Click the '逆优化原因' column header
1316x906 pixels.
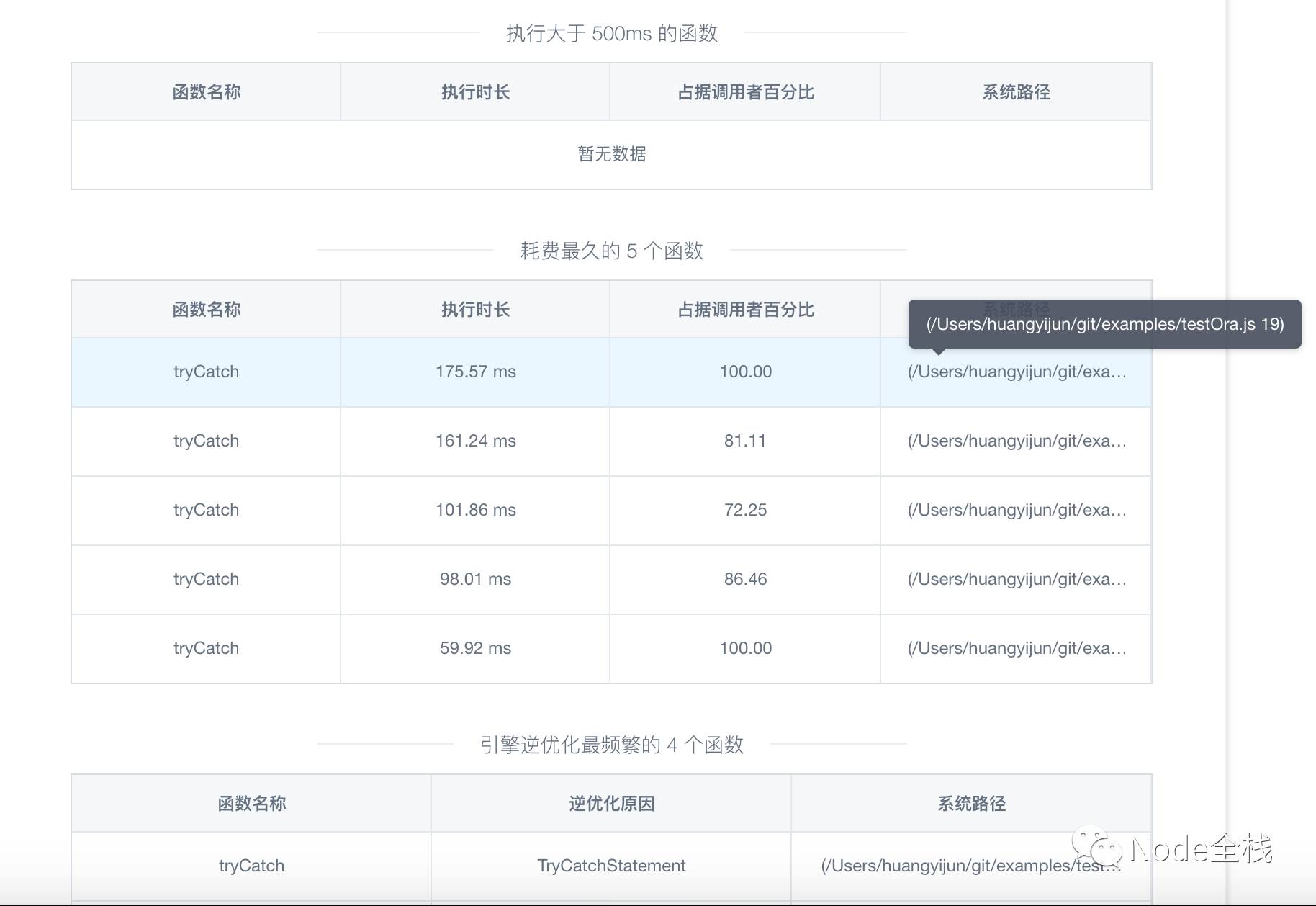pos(612,804)
